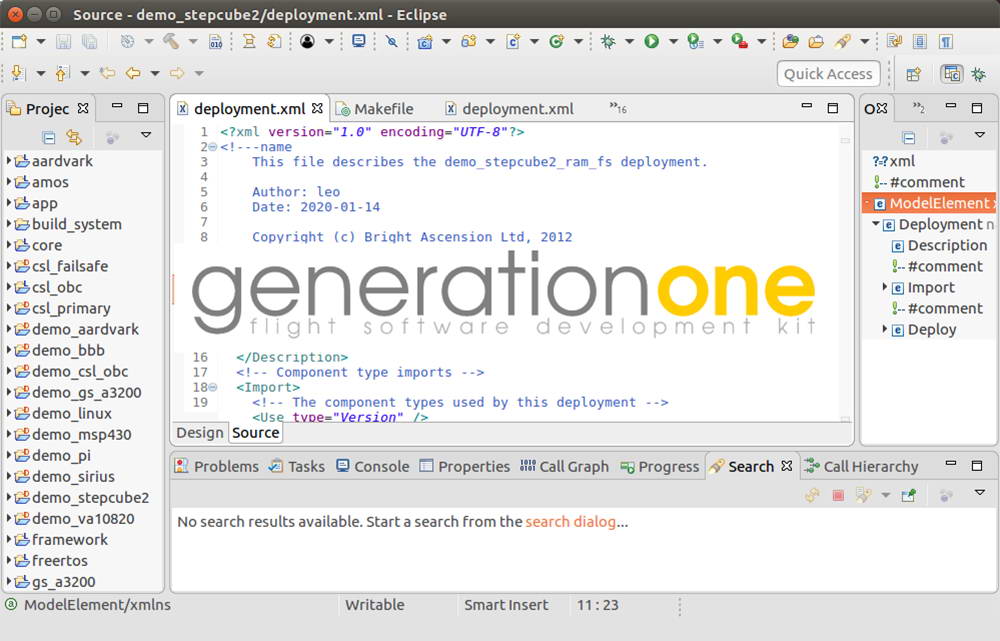Show hidden editor tabs list (16)

pos(617,108)
